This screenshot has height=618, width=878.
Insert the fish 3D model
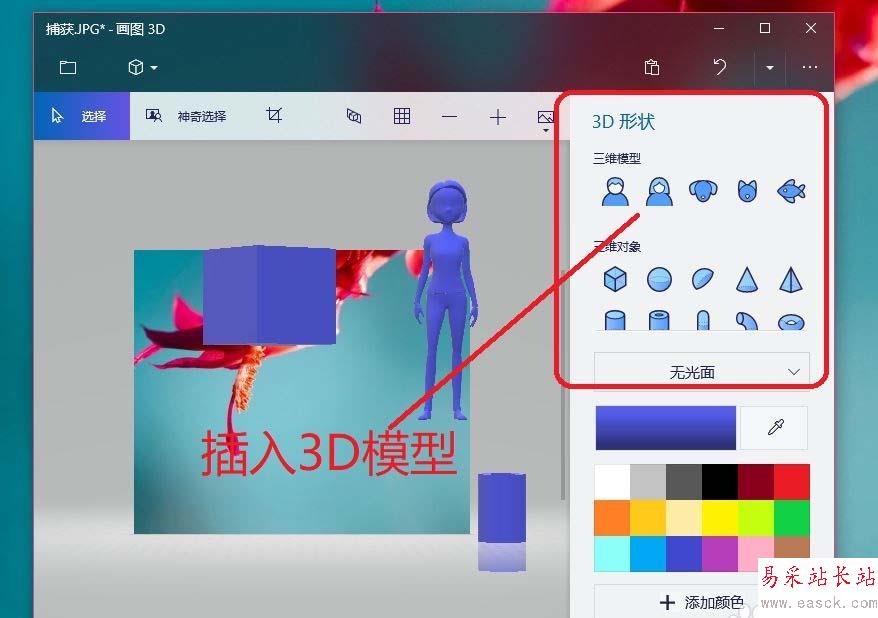[791, 191]
